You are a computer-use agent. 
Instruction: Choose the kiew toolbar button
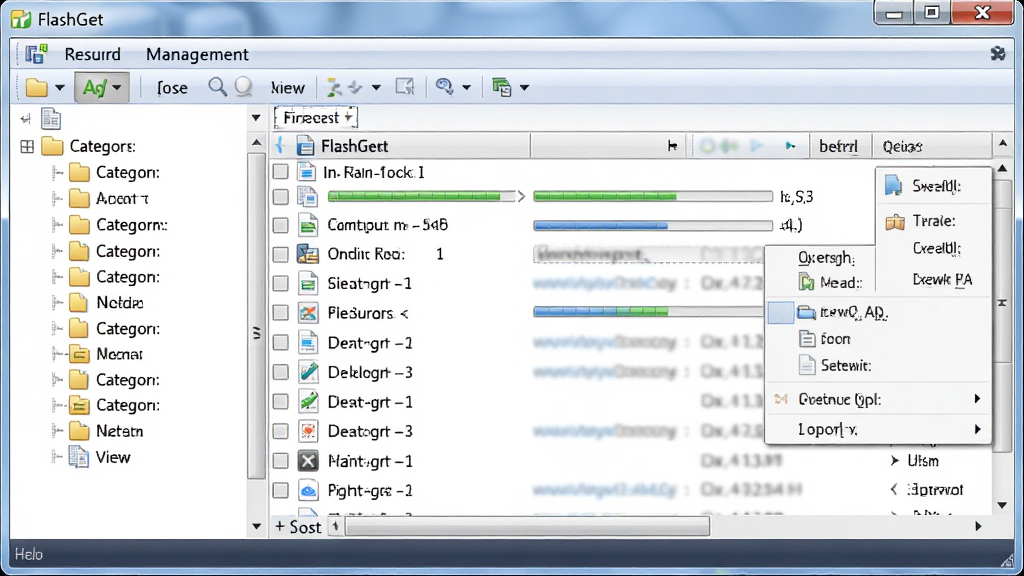click(287, 88)
